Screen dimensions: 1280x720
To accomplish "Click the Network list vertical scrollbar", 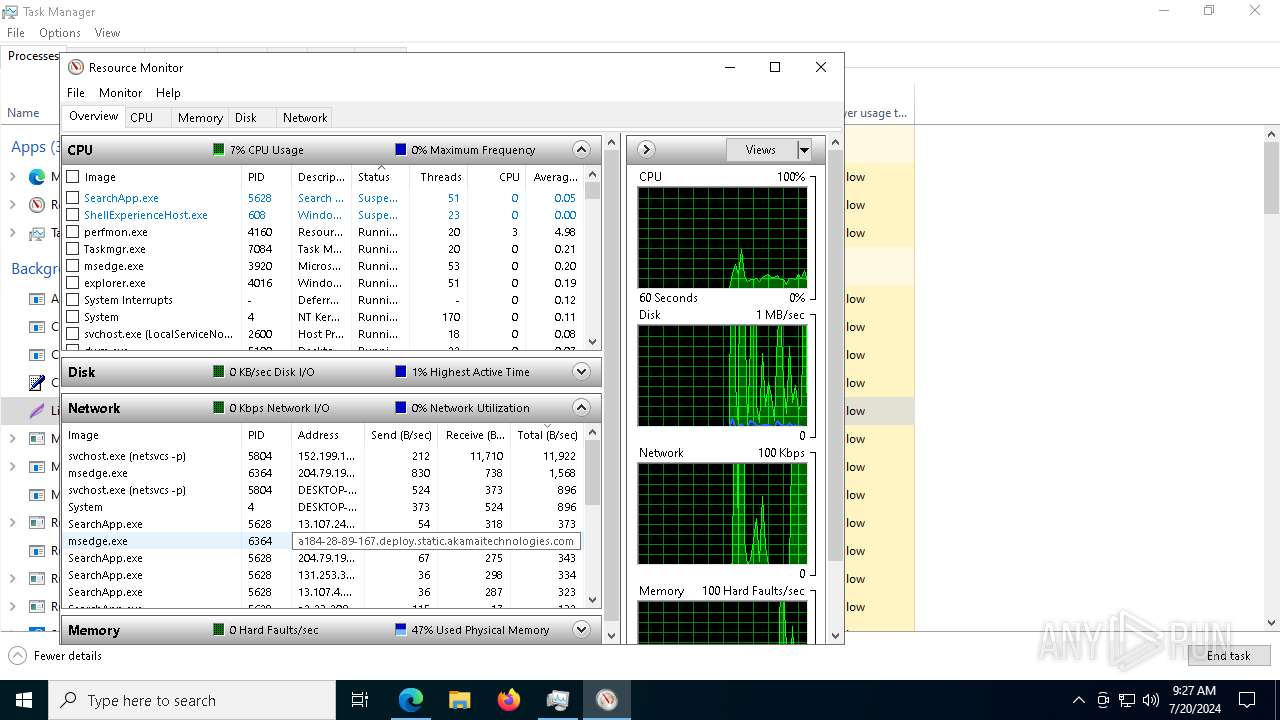I will click(x=592, y=515).
